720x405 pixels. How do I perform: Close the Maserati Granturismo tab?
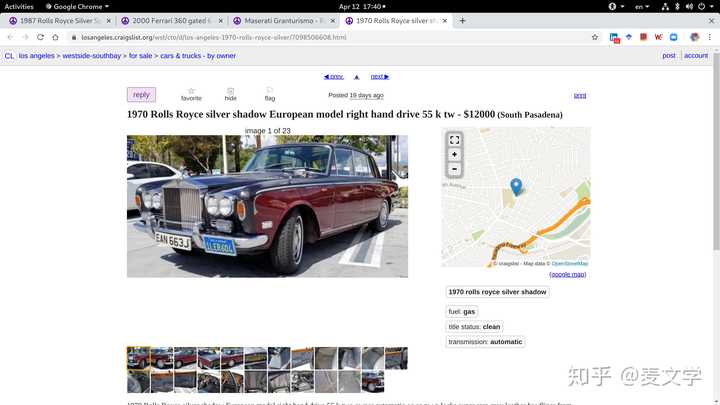332,21
